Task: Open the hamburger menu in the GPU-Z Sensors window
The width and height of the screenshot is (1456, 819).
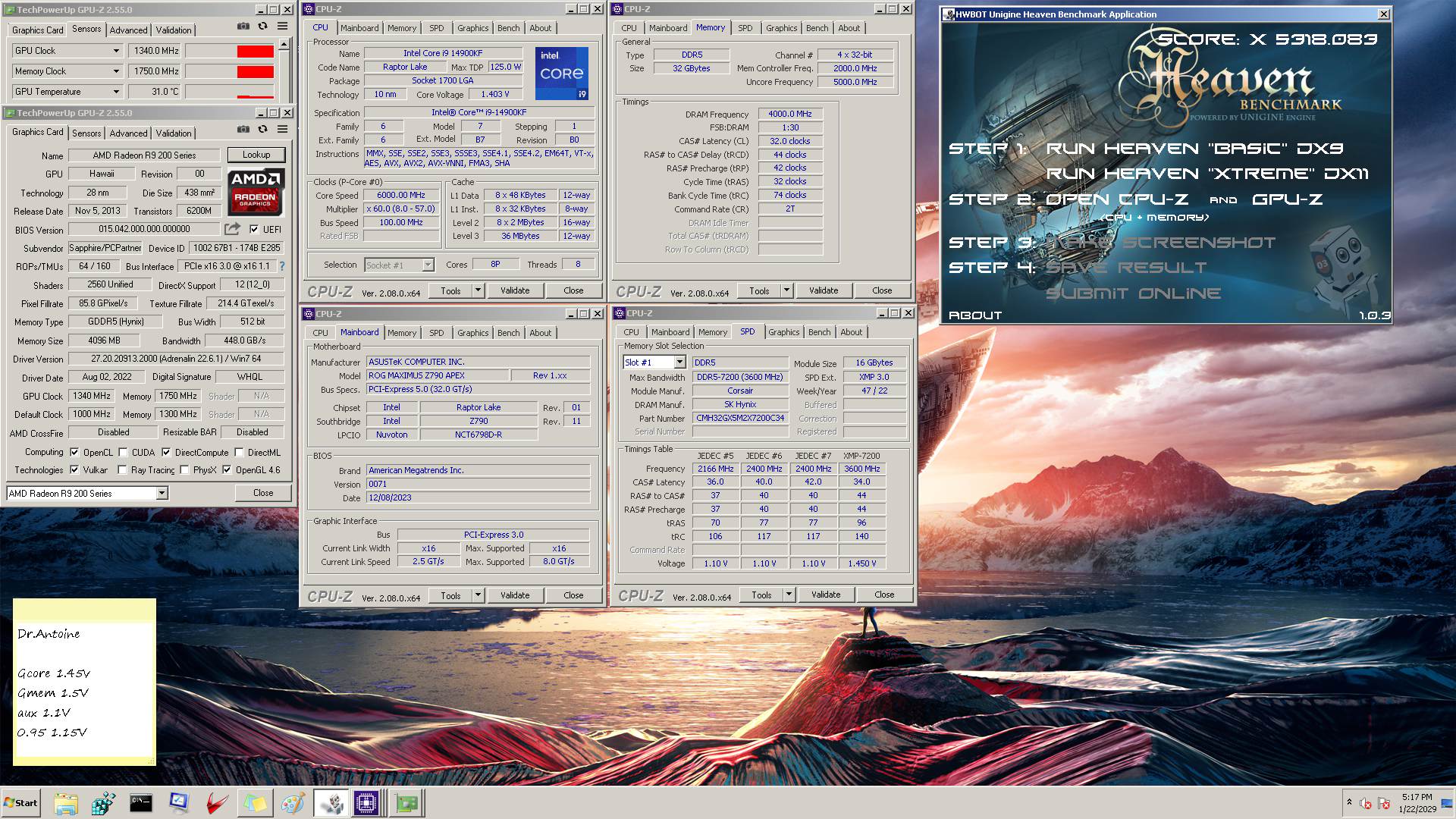Action: [x=282, y=26]
